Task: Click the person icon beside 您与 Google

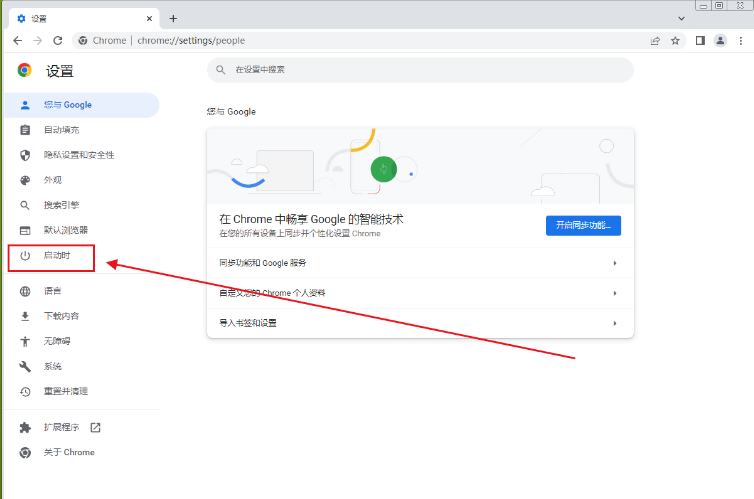Action: coord(25,105)
